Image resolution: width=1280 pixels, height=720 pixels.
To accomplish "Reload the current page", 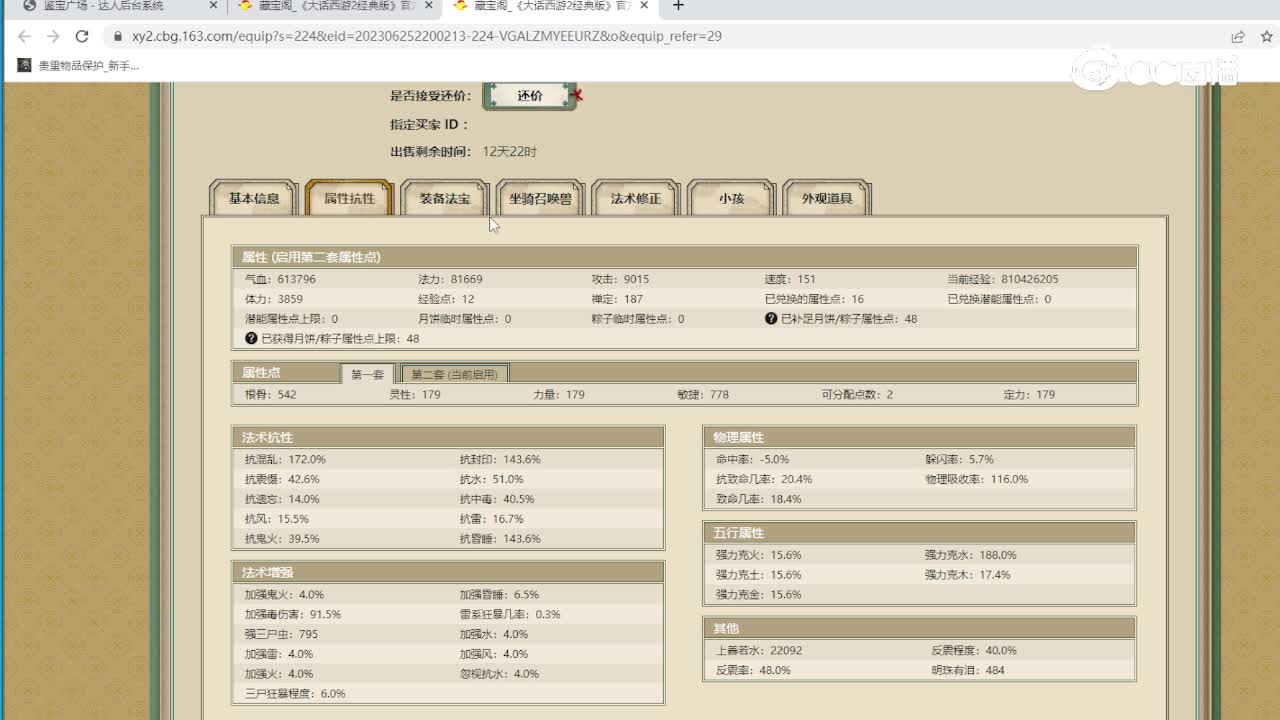I will coord(83,36).
